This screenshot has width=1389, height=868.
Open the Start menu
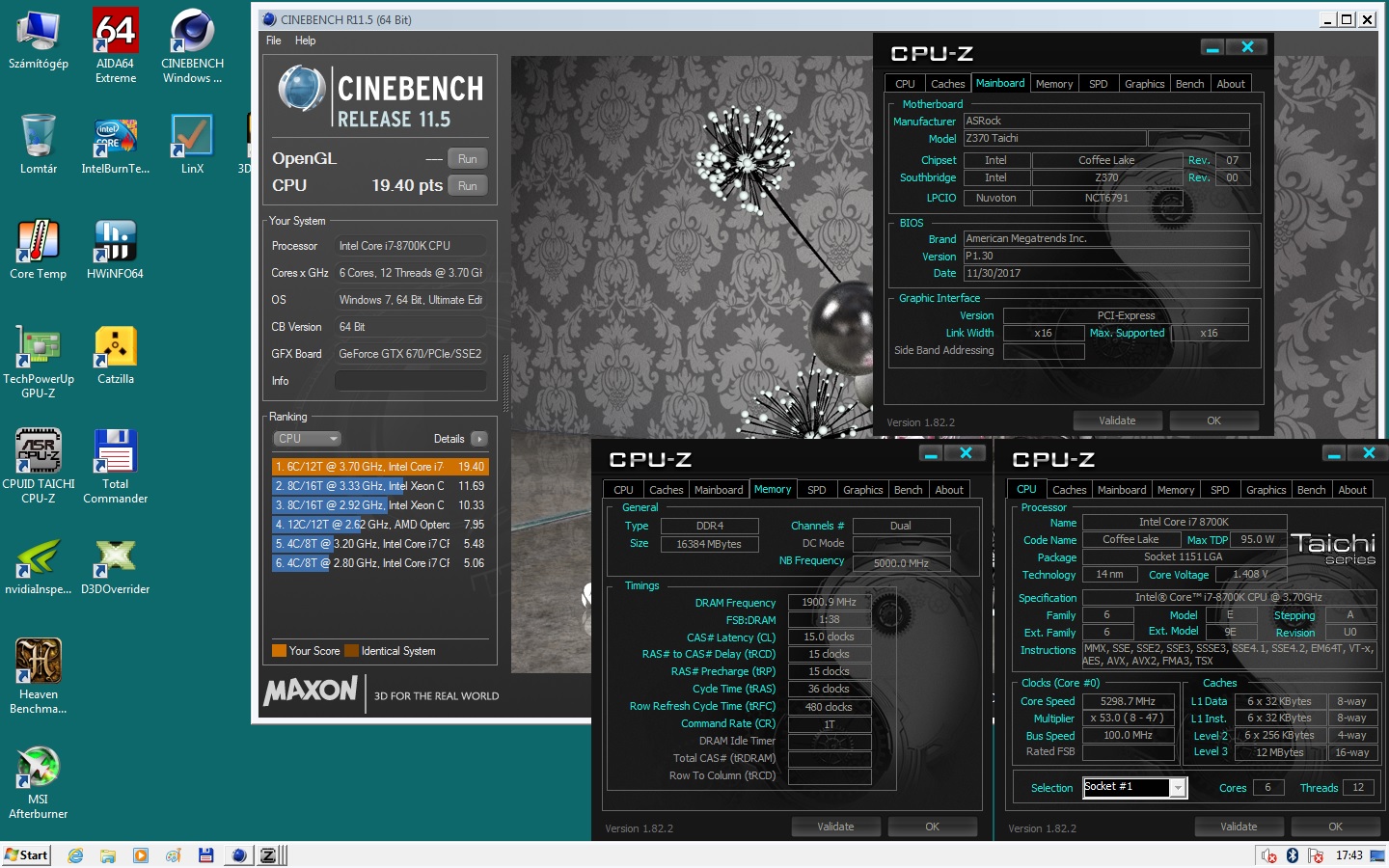[x=26, y=855]
